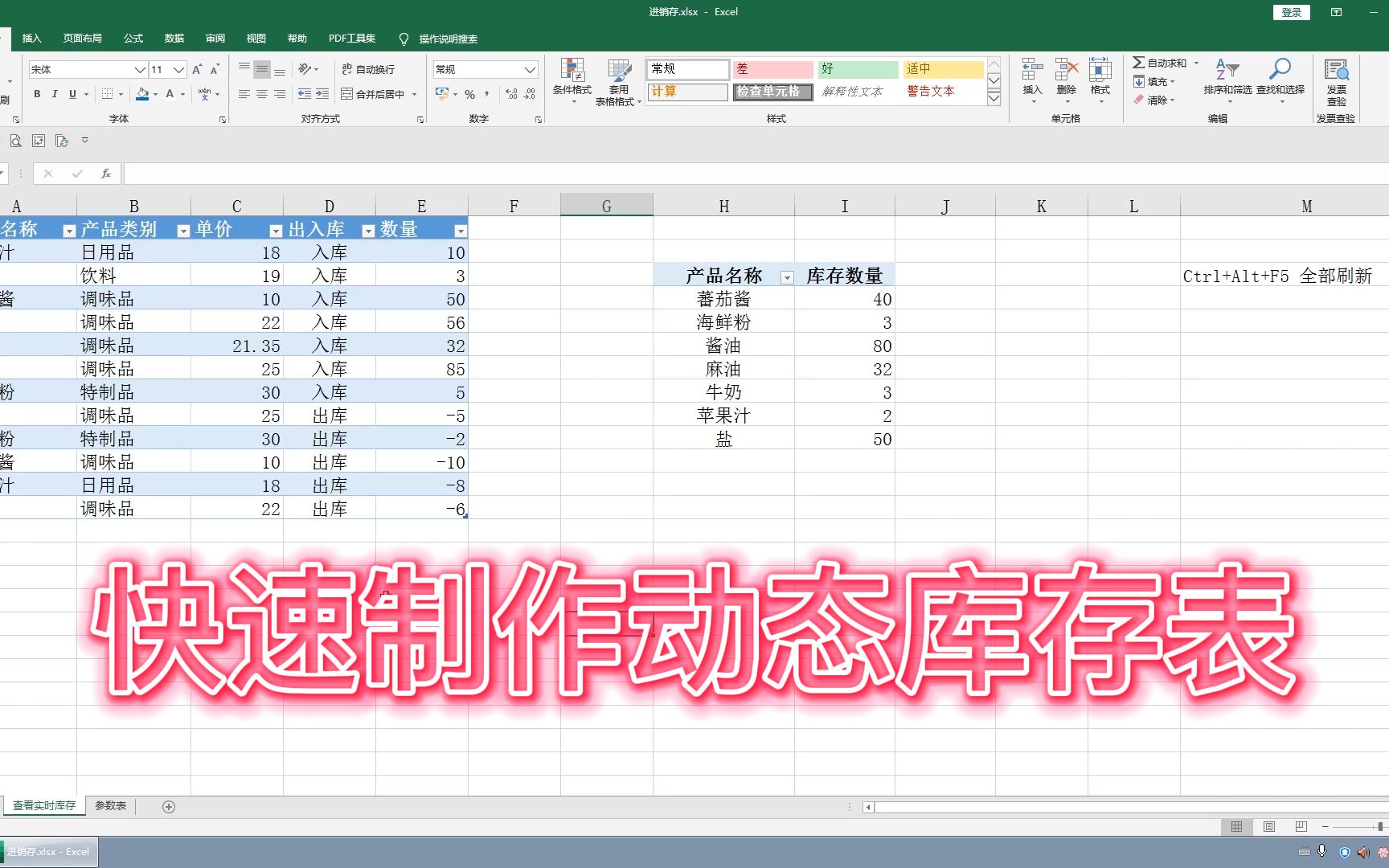Apply font color A button
Image resolution: width=1389 pixels, height=868 pixels.
point(170,94)
